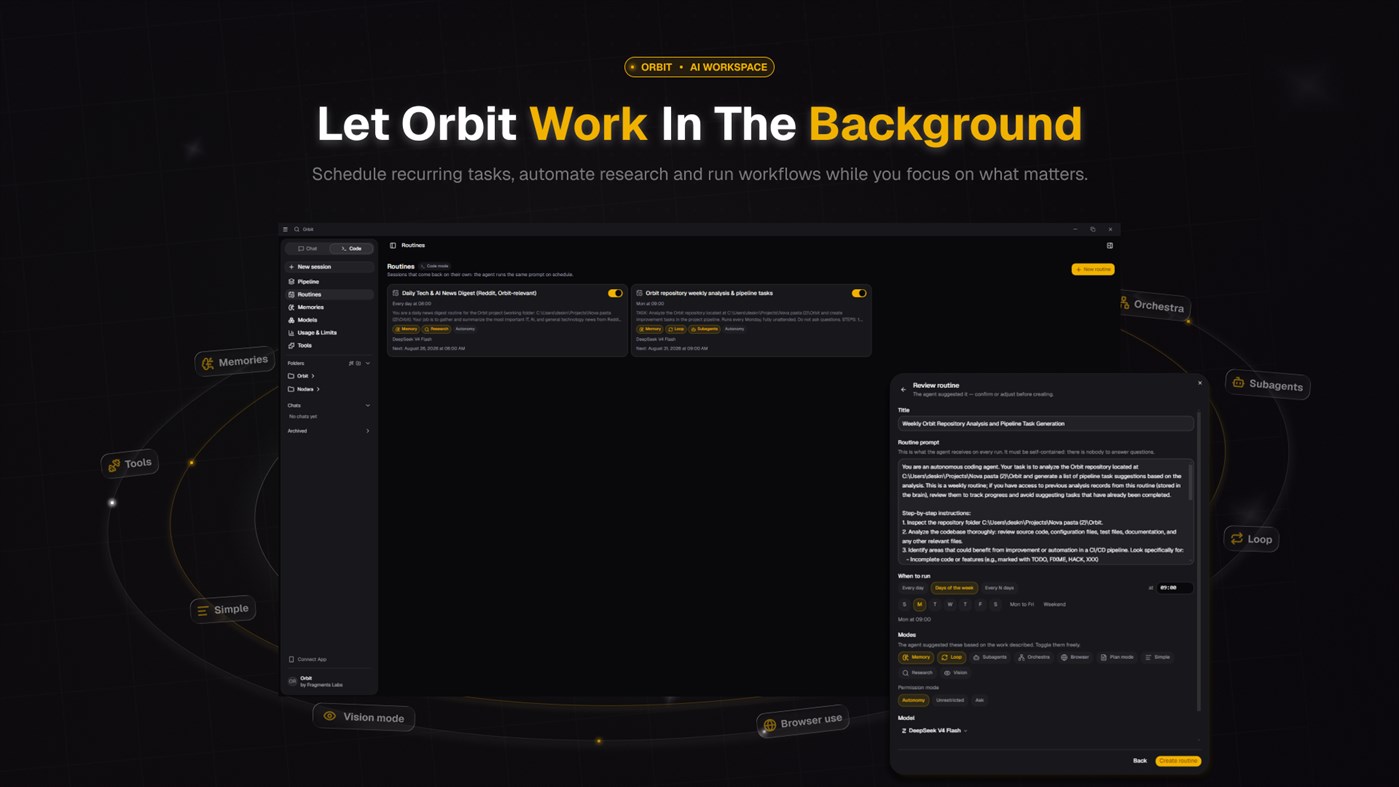Screen dimensions: 1399x787
Task: Toggle Memory mode in Review routine dialog
Action: click(916, 657)
